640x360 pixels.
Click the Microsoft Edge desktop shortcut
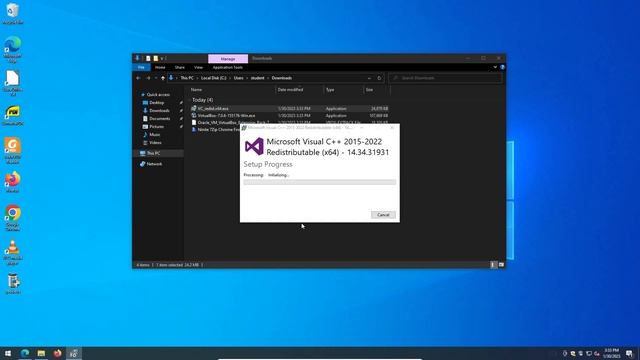[13, 50]
